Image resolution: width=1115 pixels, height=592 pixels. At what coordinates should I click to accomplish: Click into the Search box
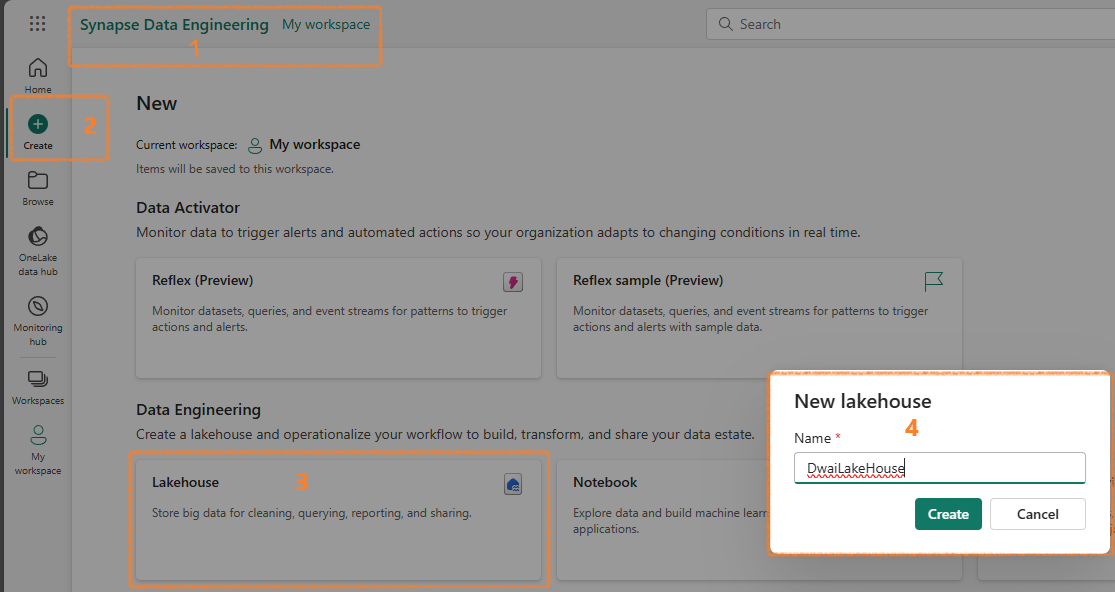click(x=910, y=24)
